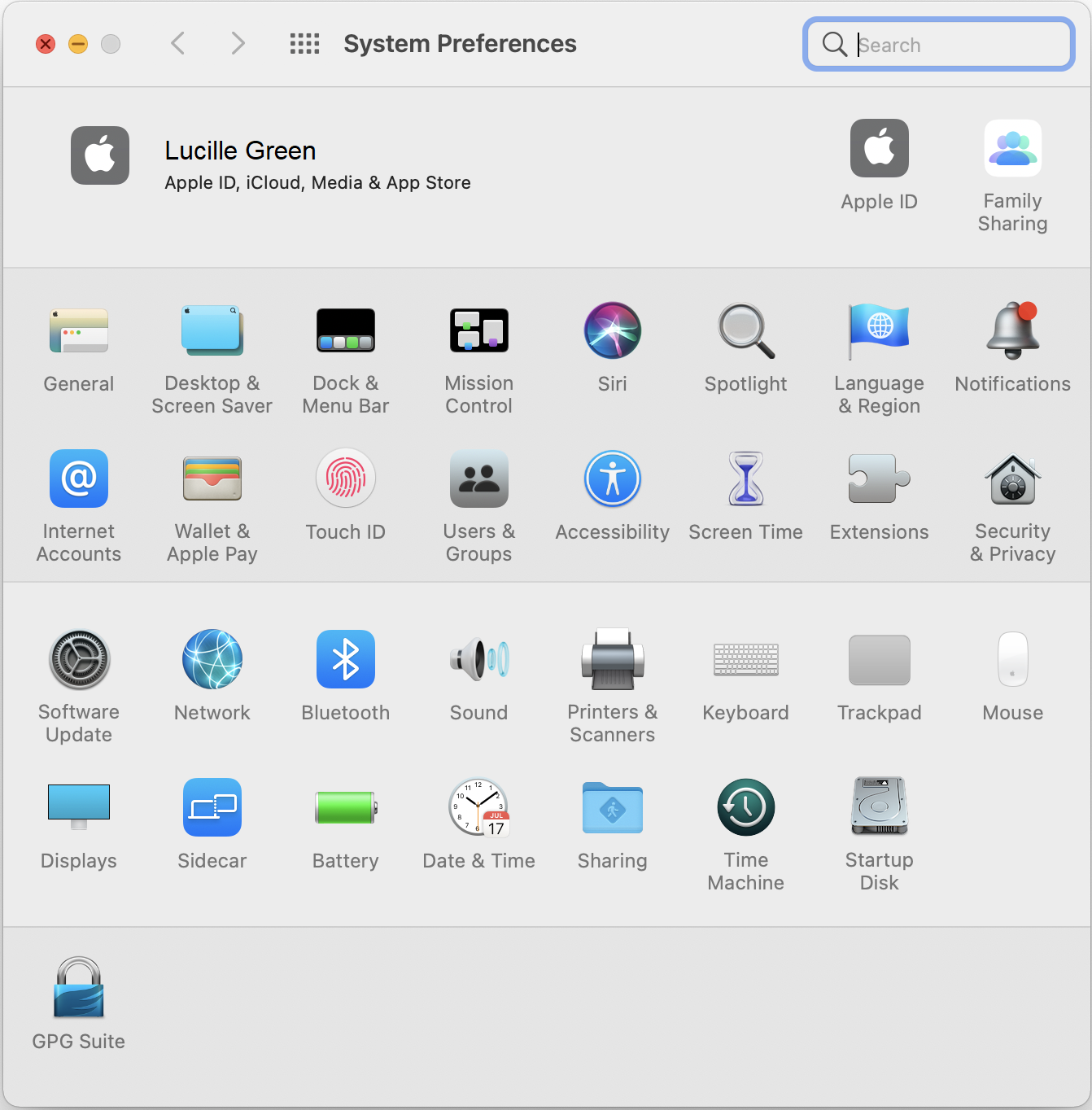Open General preferences
The width and height of the screenshot is (1092, 1110).
pyautogui.click(x=79, y=331)
